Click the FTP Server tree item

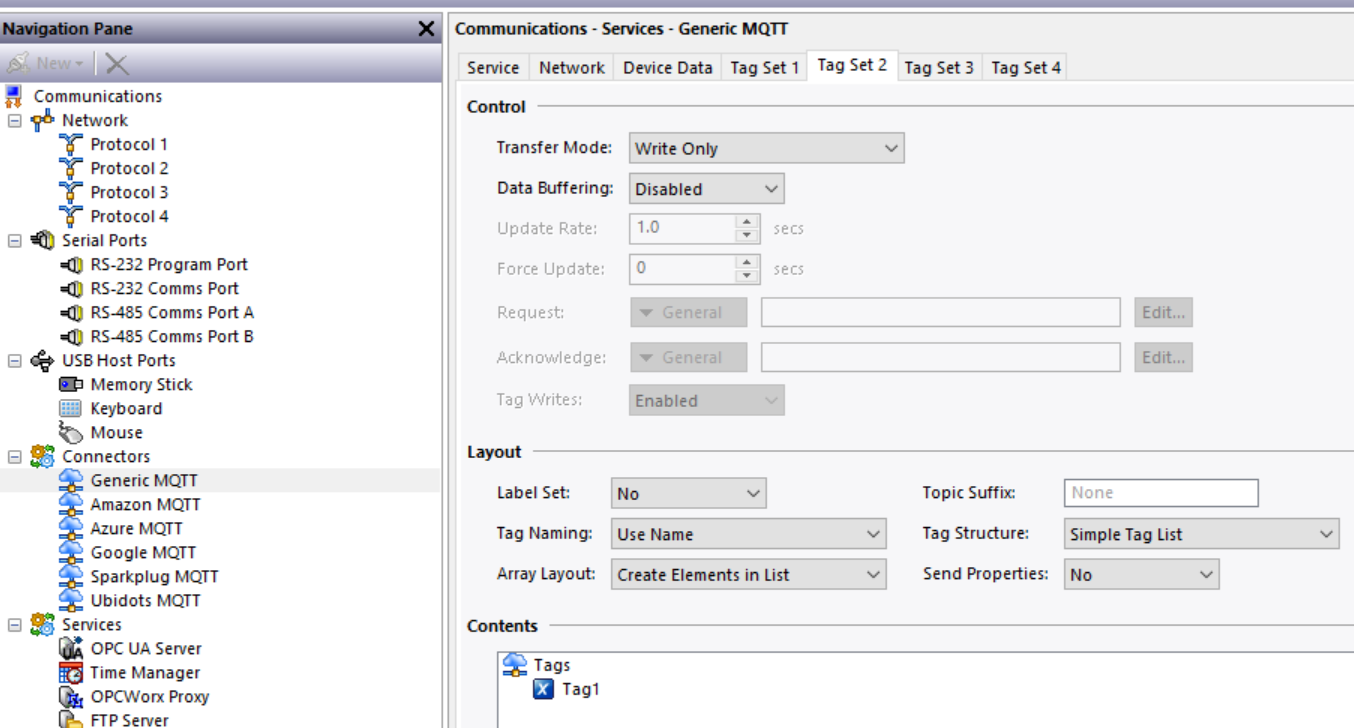click(x=129, y=719)
